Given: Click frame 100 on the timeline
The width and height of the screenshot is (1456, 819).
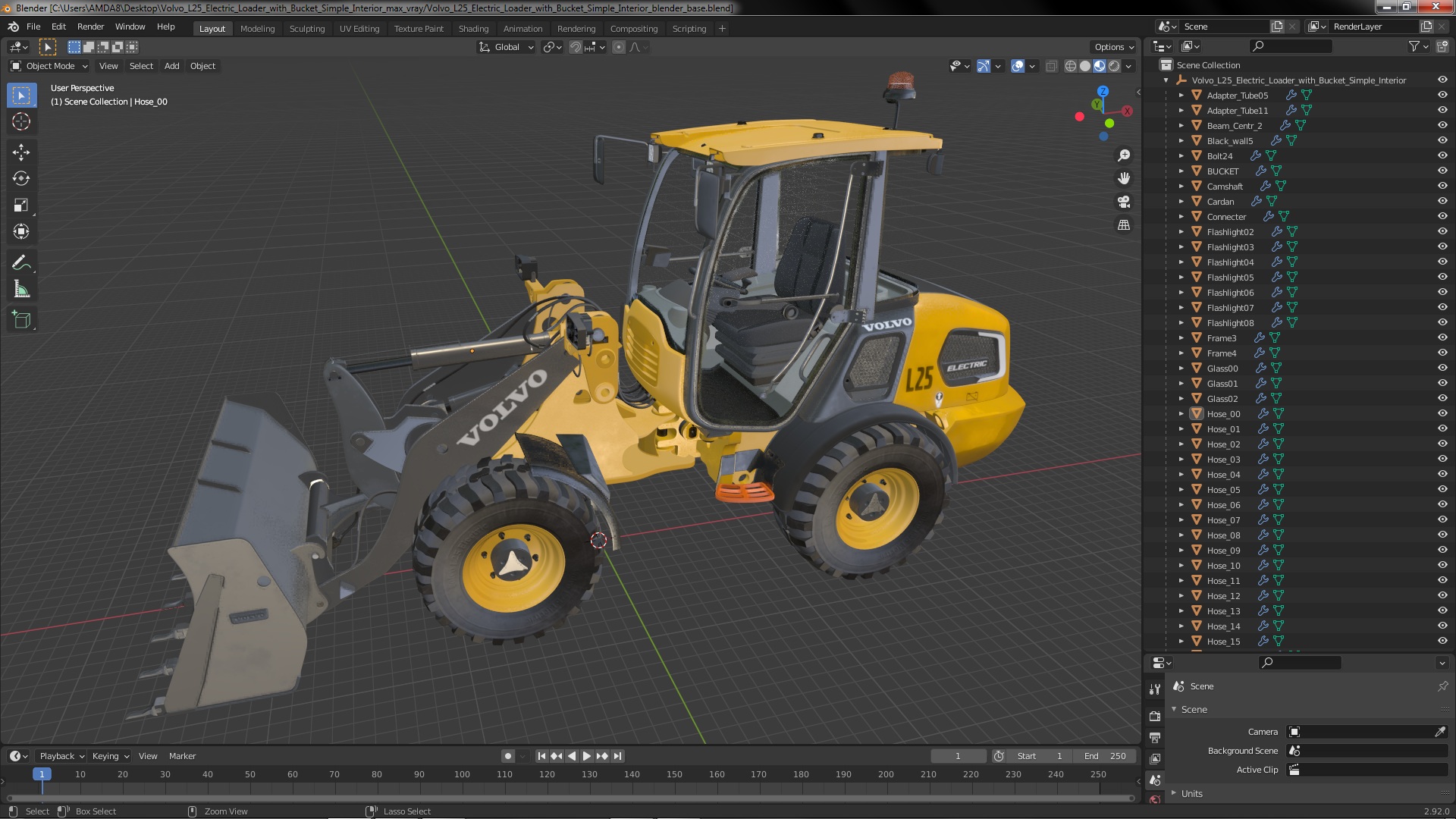Looking at the screenshot, I should (462, 774).
